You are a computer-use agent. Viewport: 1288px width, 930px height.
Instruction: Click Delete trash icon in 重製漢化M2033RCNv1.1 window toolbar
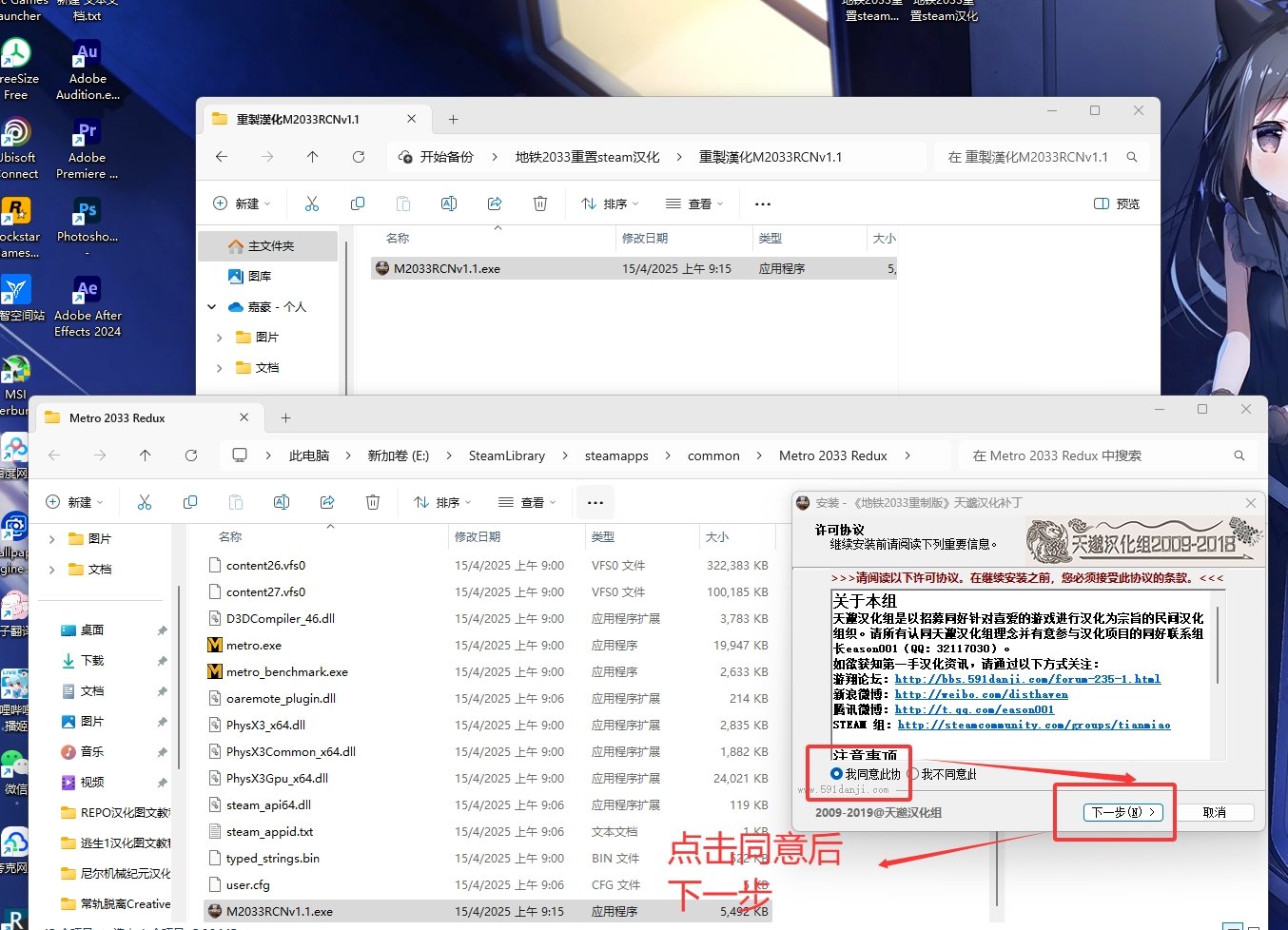tap(540, 203)
